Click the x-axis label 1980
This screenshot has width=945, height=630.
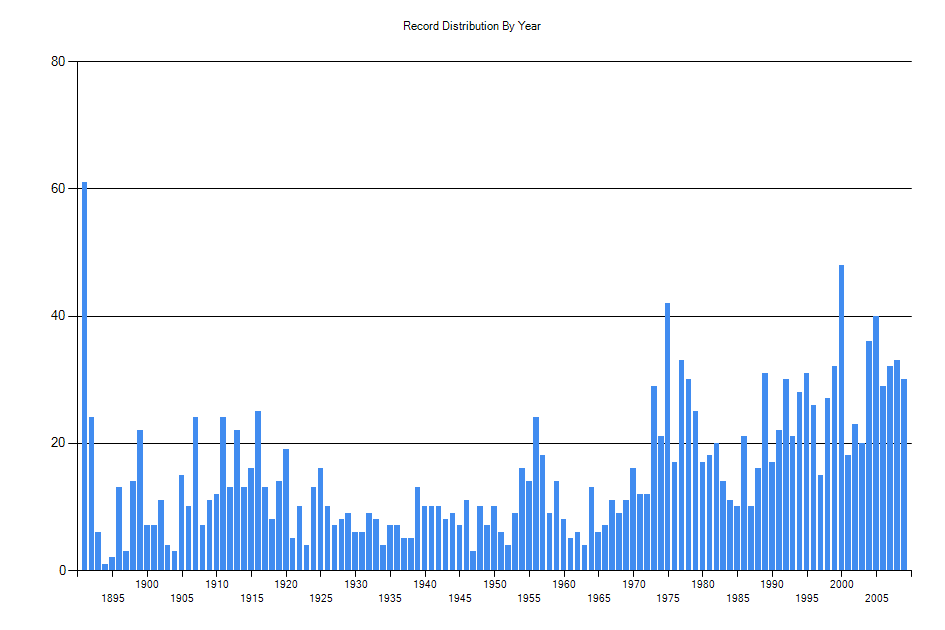coord(703,584)
